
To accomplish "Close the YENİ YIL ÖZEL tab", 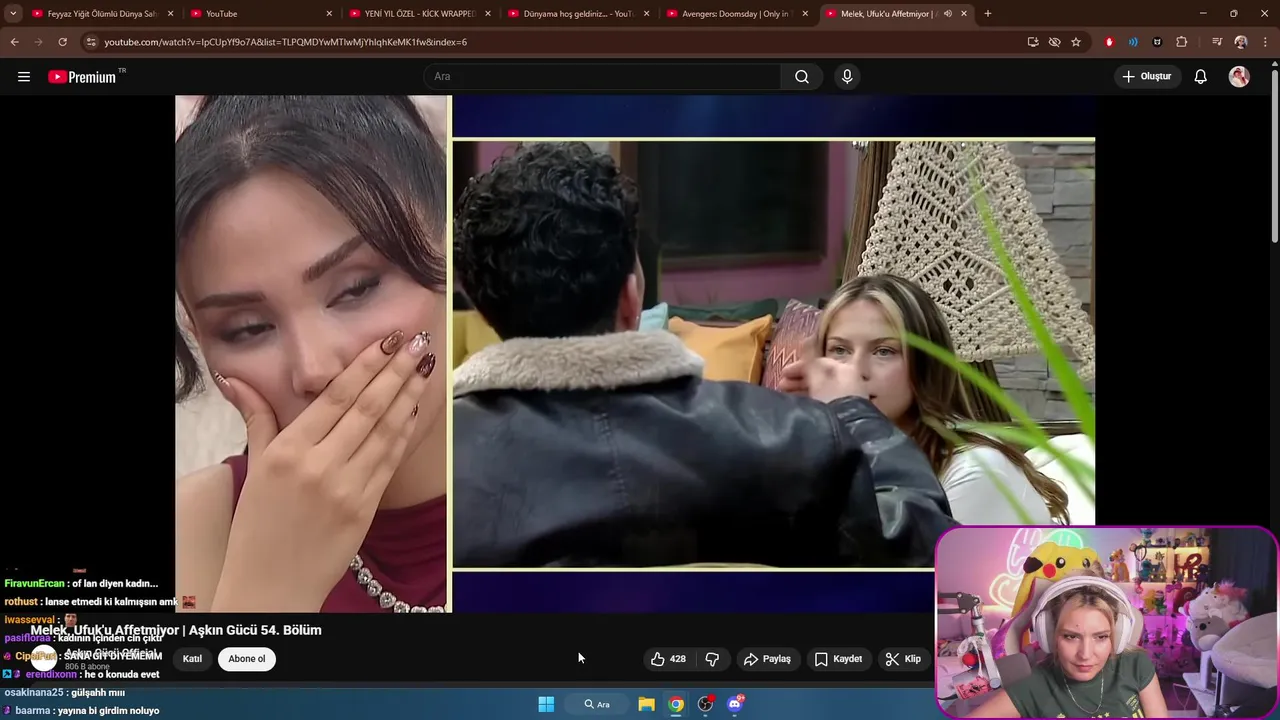I will pos(488,14).
